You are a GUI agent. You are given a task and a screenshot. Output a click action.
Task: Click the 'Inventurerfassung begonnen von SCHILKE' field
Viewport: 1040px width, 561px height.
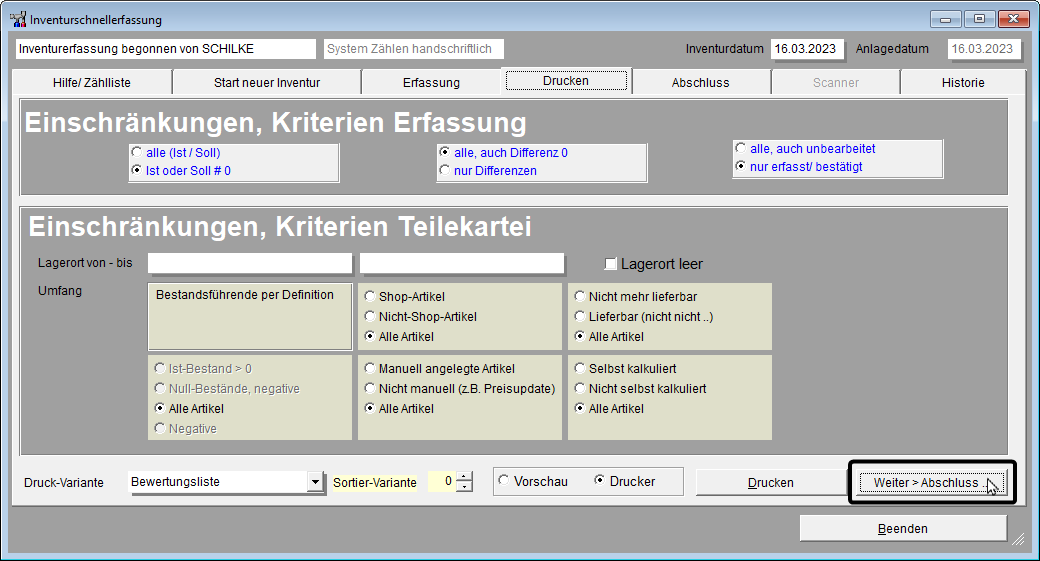[x=166, y=48]
